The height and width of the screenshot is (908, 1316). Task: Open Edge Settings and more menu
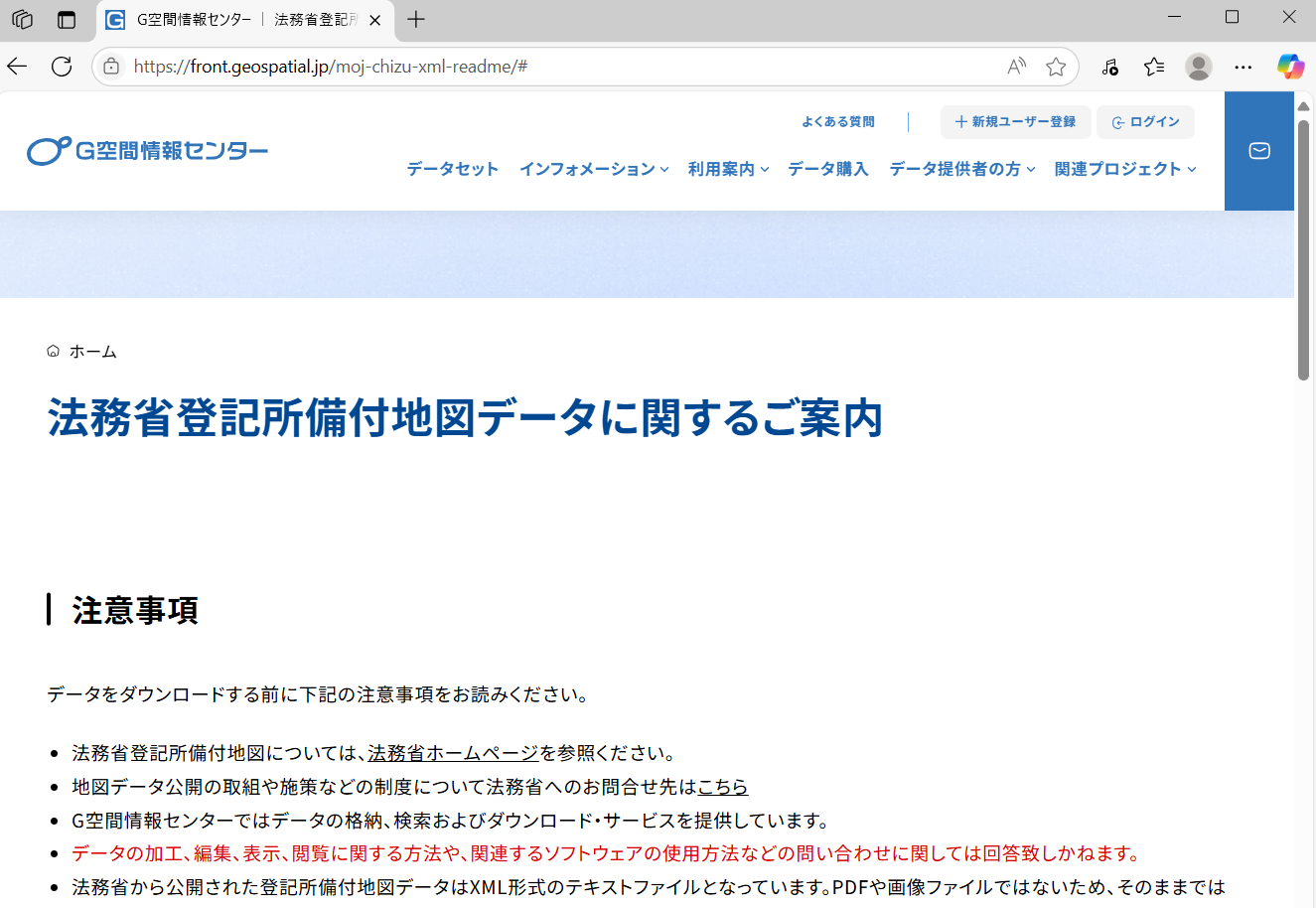pyautogui.click(x=1243, y=67)
